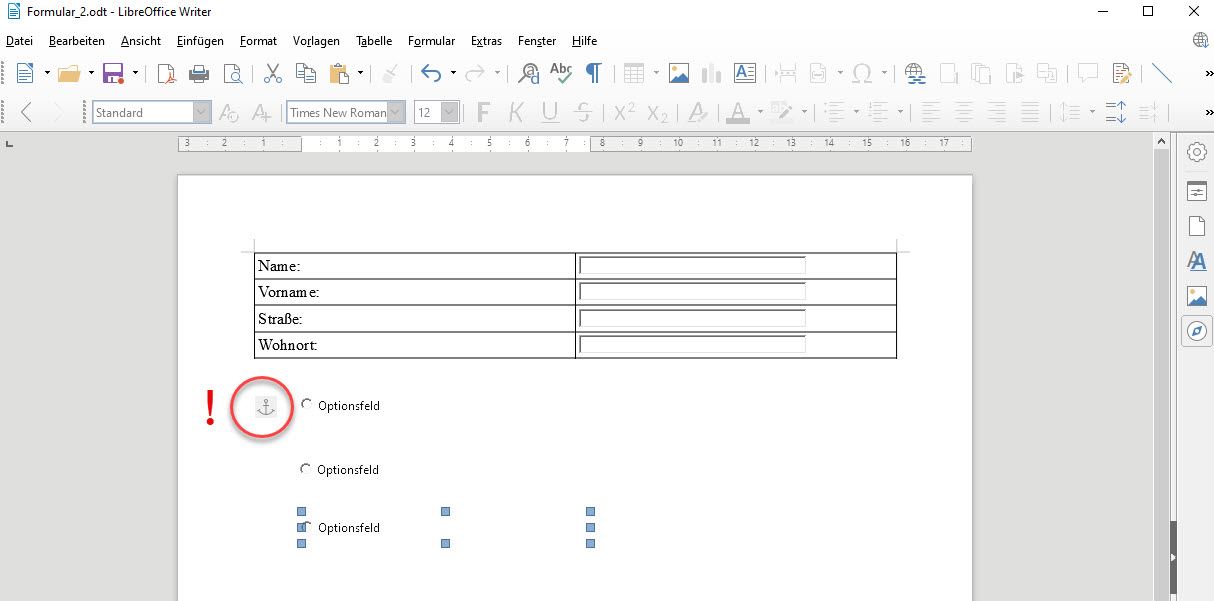Open the paragraph style dropdown showing Standard
1214x601 pixels.
[x=202, y=113]
